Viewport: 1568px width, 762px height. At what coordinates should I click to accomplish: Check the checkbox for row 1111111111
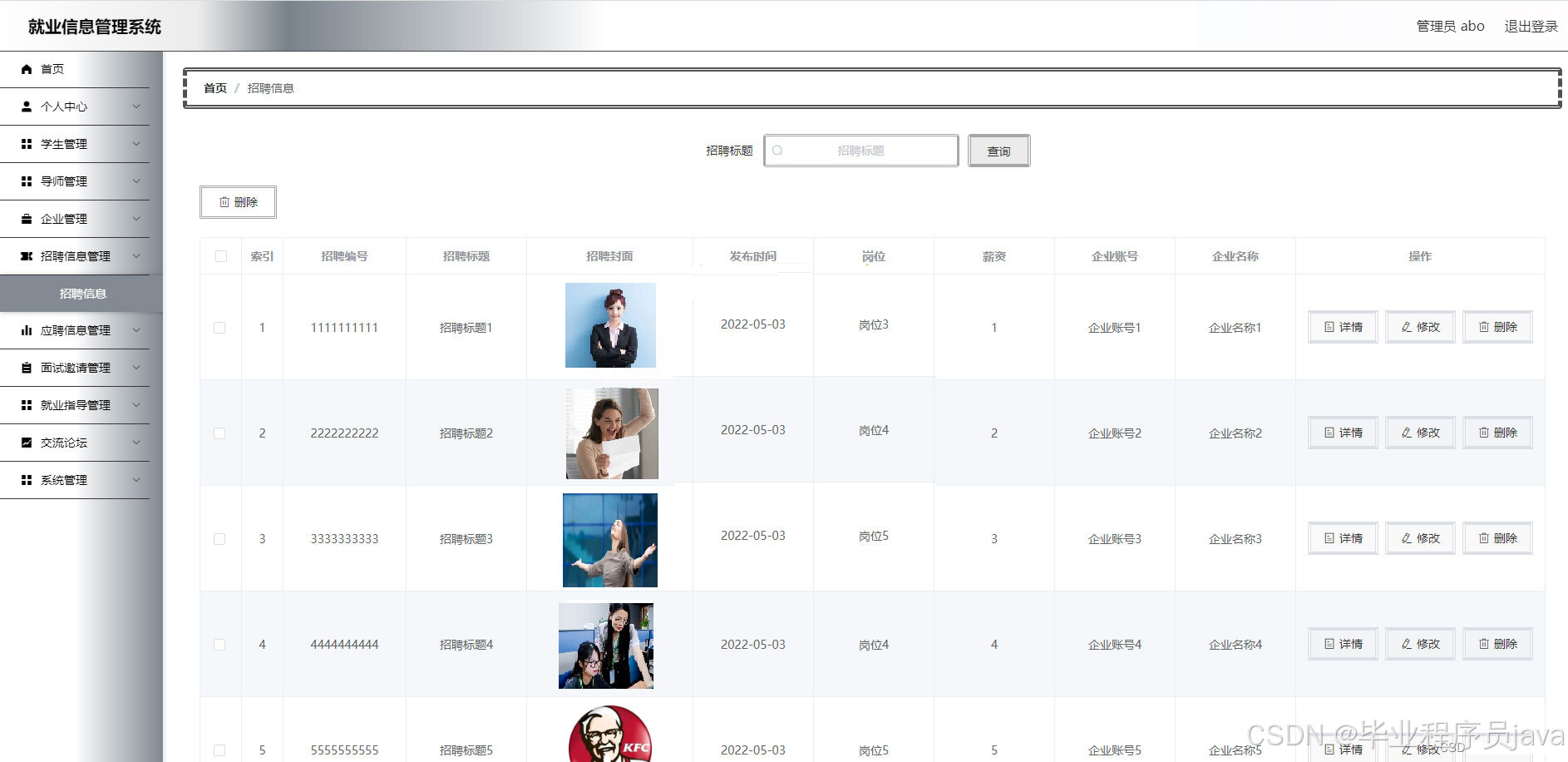[219, 328]
